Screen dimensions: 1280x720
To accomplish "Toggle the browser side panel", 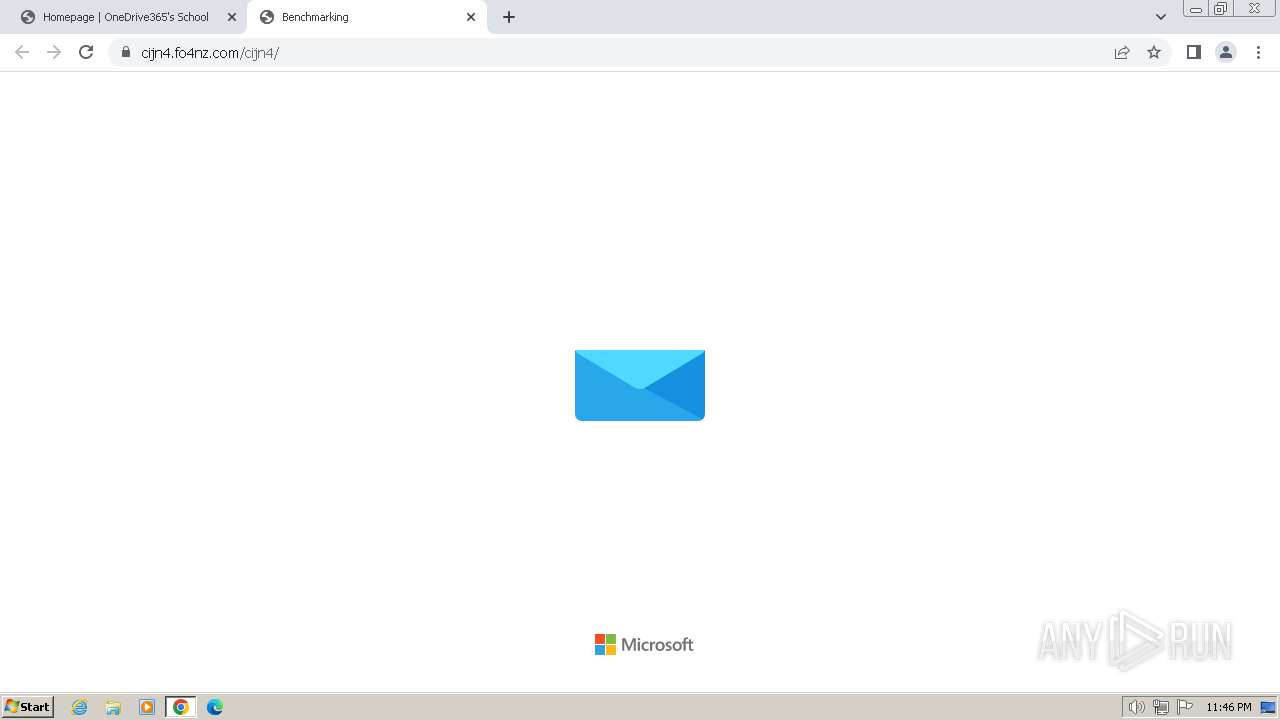I will point(1193,52).
